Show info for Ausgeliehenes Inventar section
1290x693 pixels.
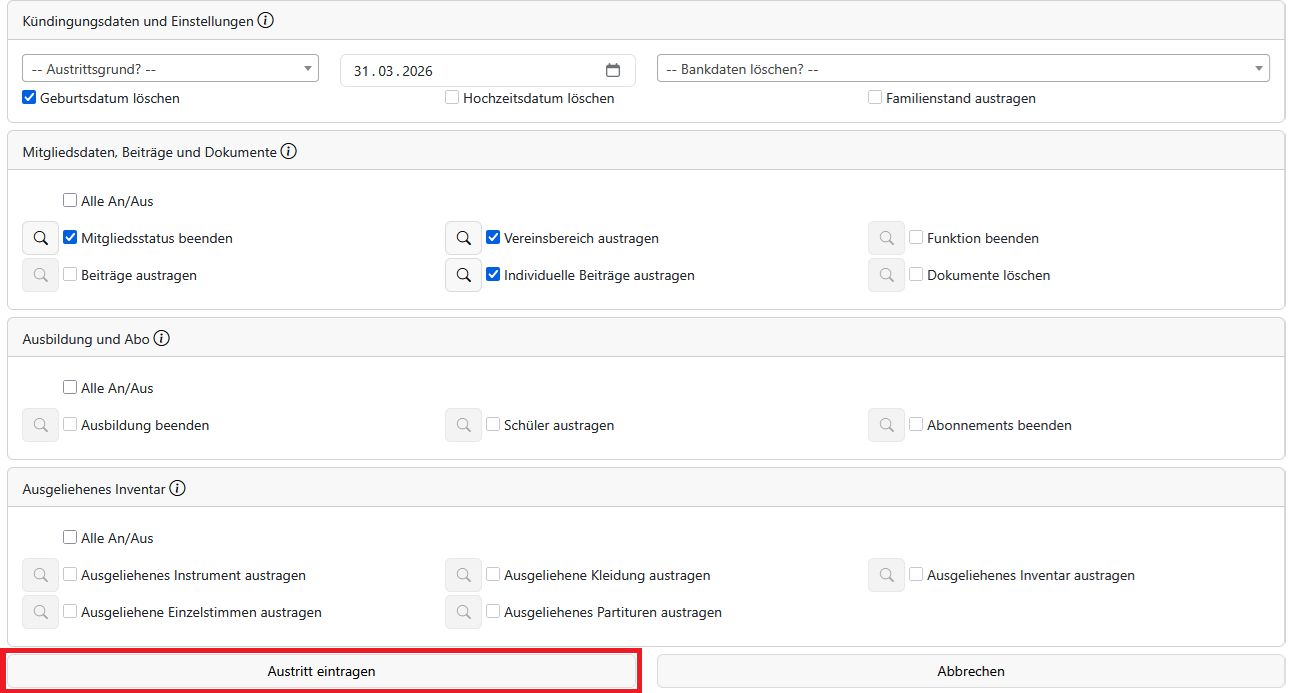click(x=177, y=489)
